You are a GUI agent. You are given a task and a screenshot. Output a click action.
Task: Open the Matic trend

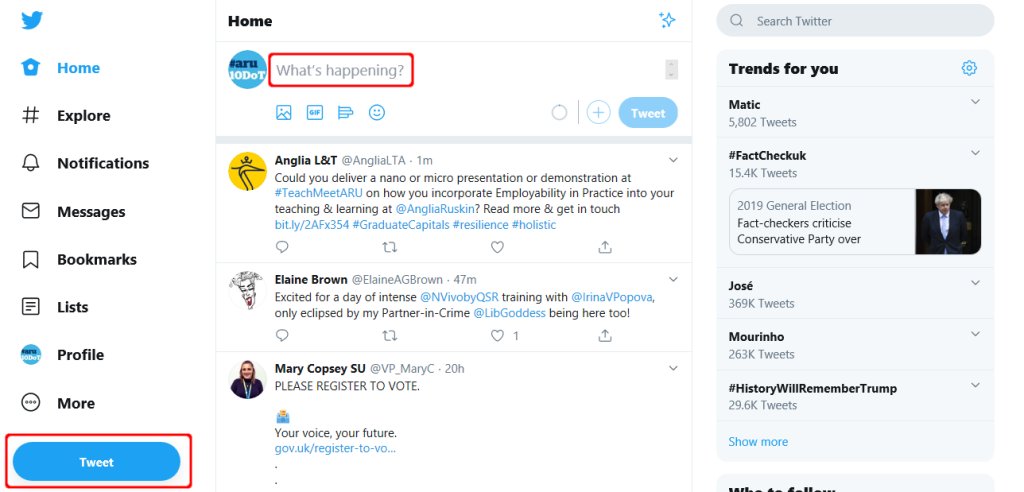point(744,105)
